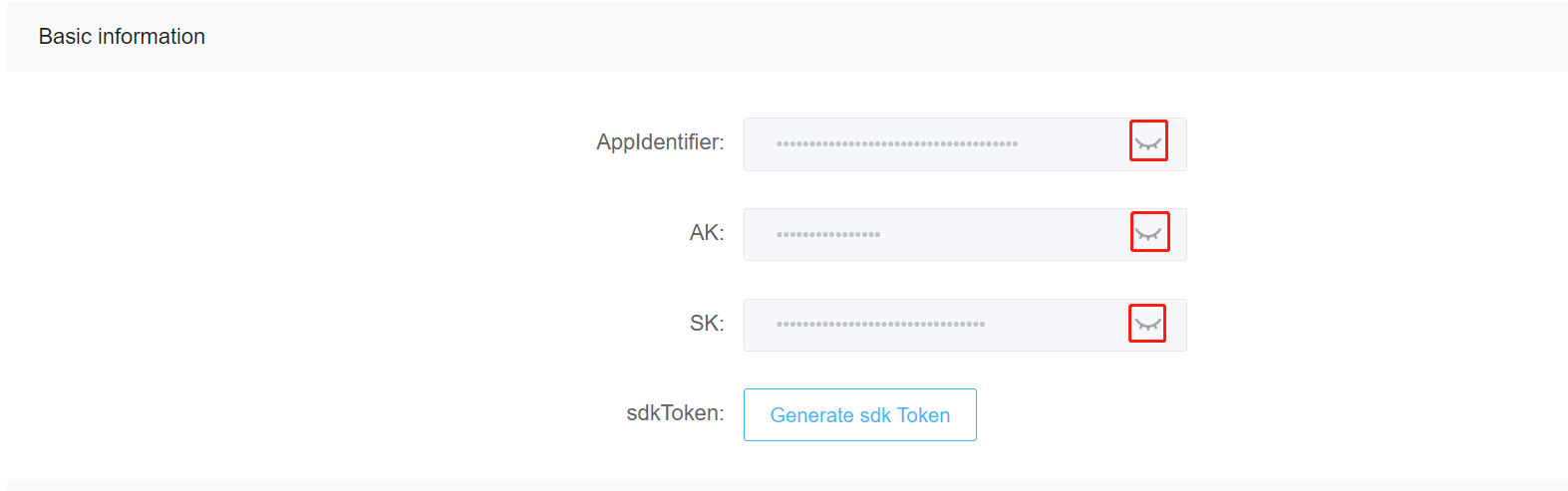Unmask the SK secret key

pyautogui.click(x=1148, y=325)
